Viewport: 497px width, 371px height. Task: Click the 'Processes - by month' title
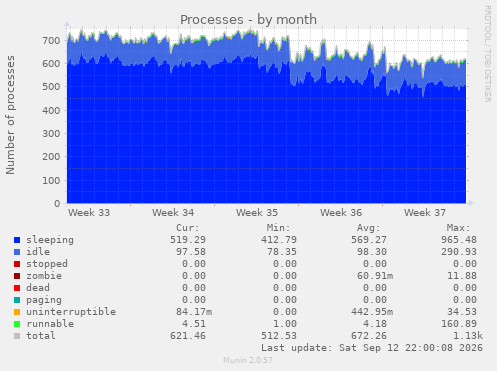(248, 20)
